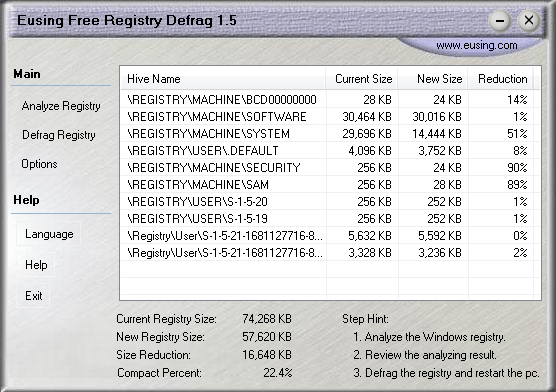Select the \REGISTRY\USER\.DEFAULT row

pos(327,150)
